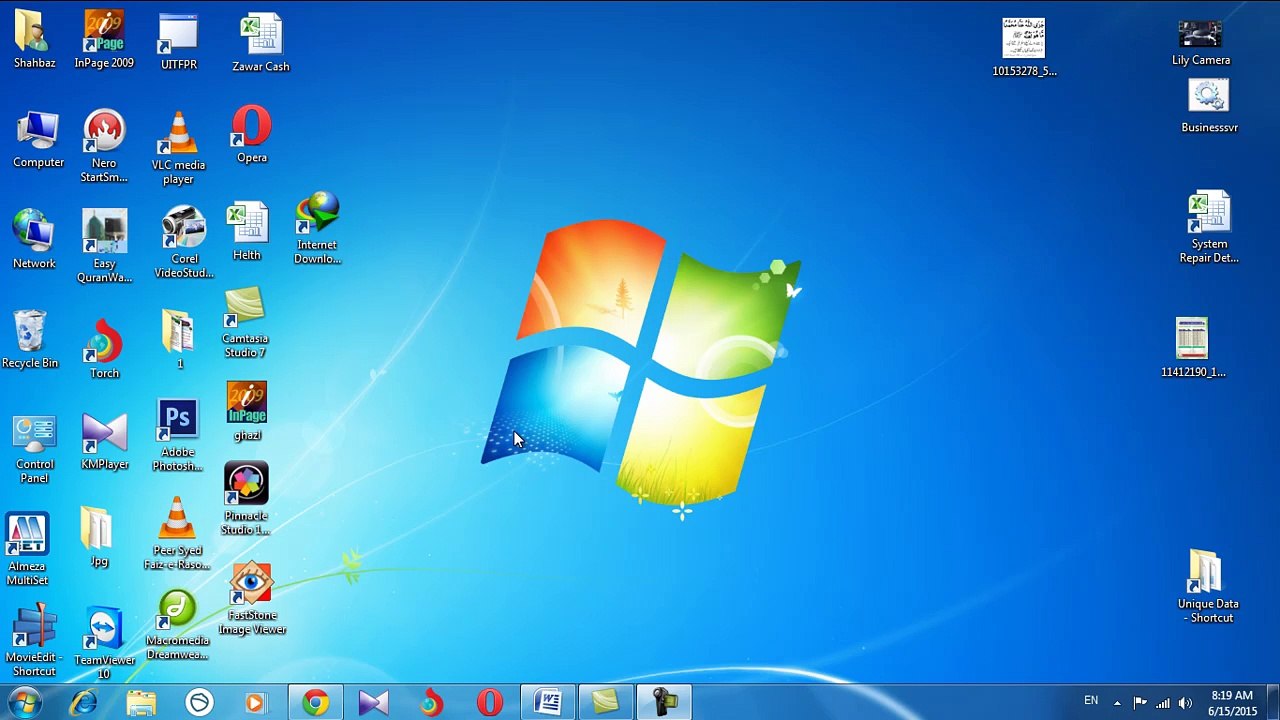The width and height of the screenshot is (1280, 720).
Task: Select the Almeza MultiSet icon
Action: pyautogui.click(x=27, y=550)
